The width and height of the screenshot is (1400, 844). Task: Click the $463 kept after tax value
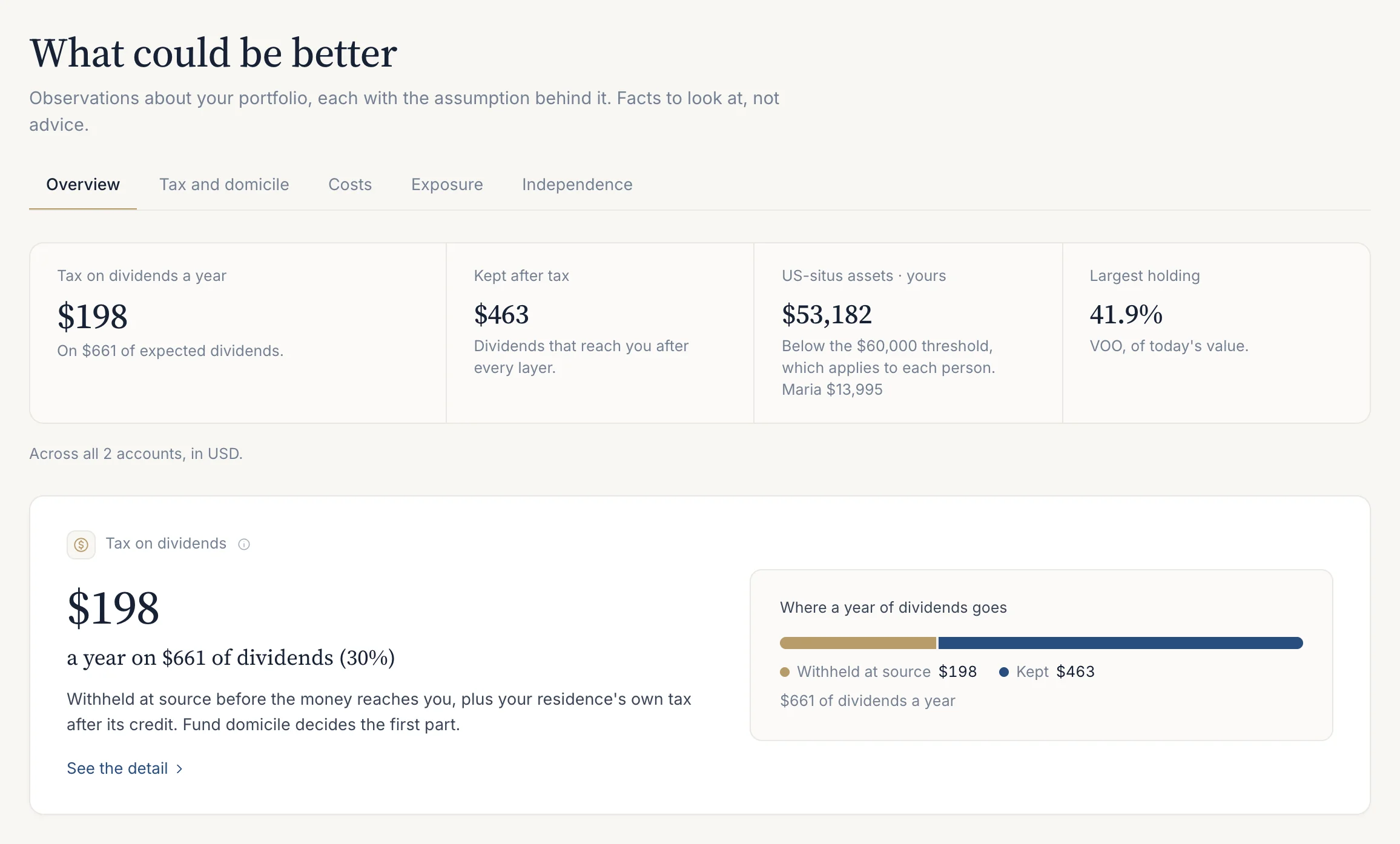click(501, 315)
